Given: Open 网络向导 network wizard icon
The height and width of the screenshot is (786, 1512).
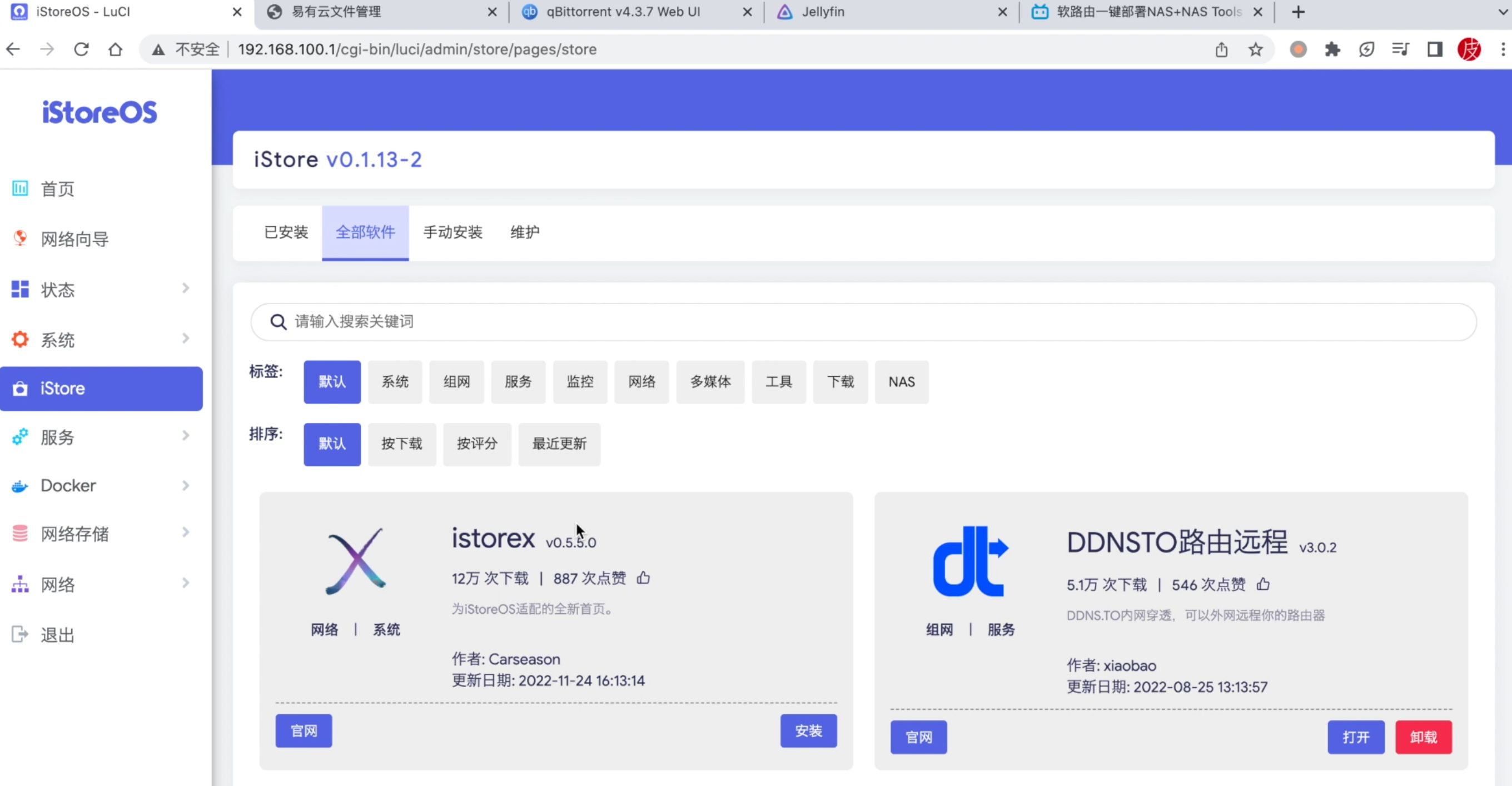Looking at the screenshot, I should click(x=20, y=238).
